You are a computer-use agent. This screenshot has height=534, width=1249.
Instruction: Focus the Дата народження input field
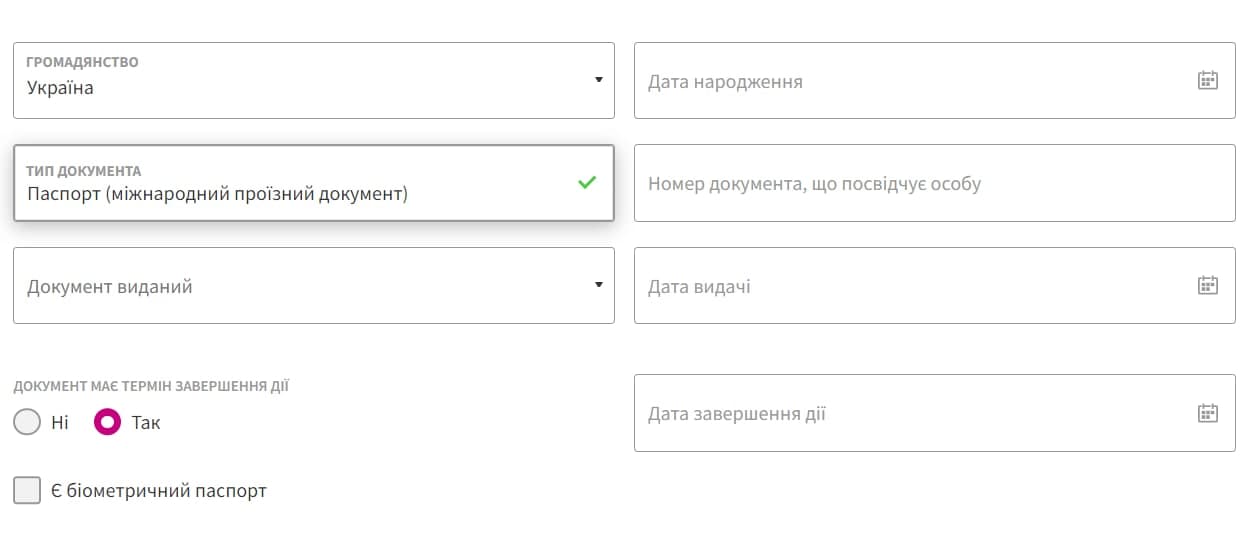tap(900, 81)
